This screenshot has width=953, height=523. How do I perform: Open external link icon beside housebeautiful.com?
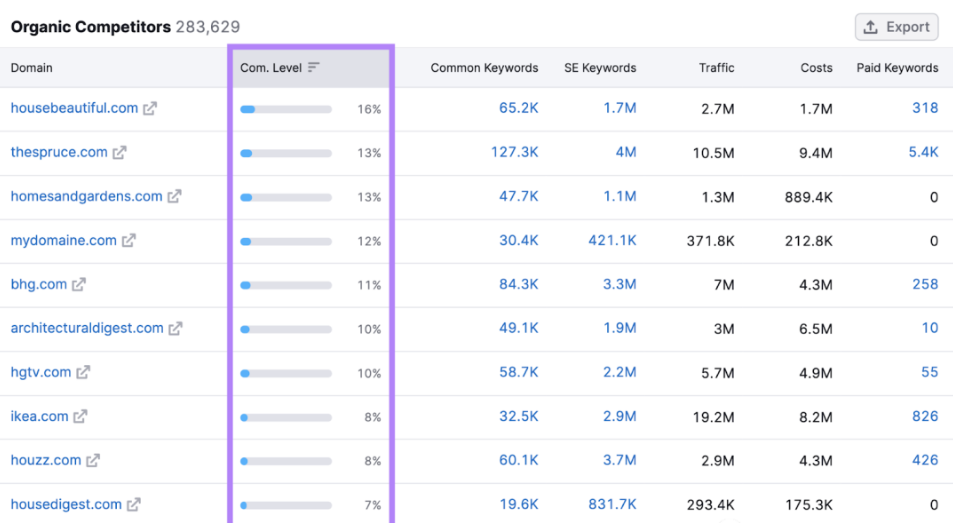click(150, 109)
